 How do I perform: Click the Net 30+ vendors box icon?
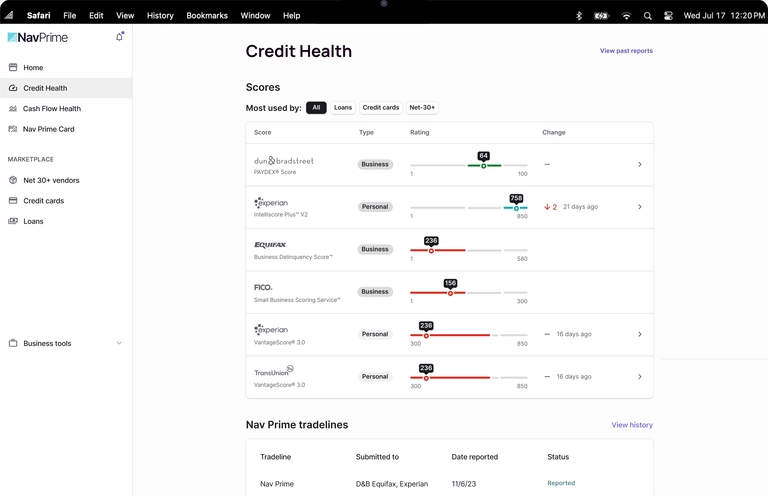click(13, 180)
